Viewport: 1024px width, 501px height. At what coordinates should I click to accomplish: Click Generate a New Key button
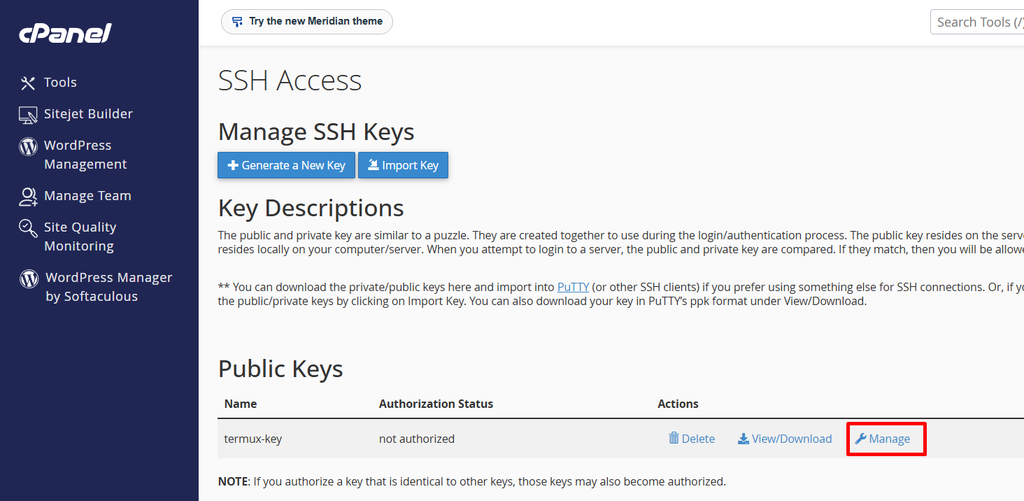[286, 165]
